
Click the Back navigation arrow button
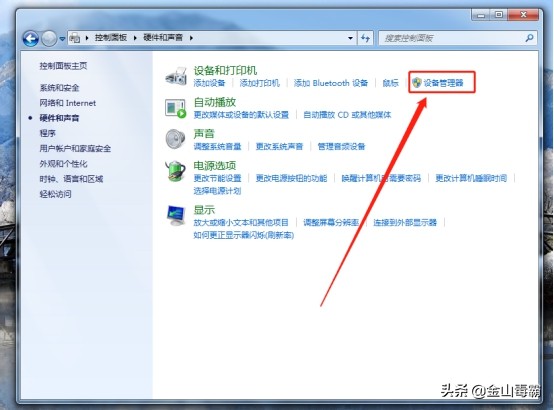coord(31,38)
